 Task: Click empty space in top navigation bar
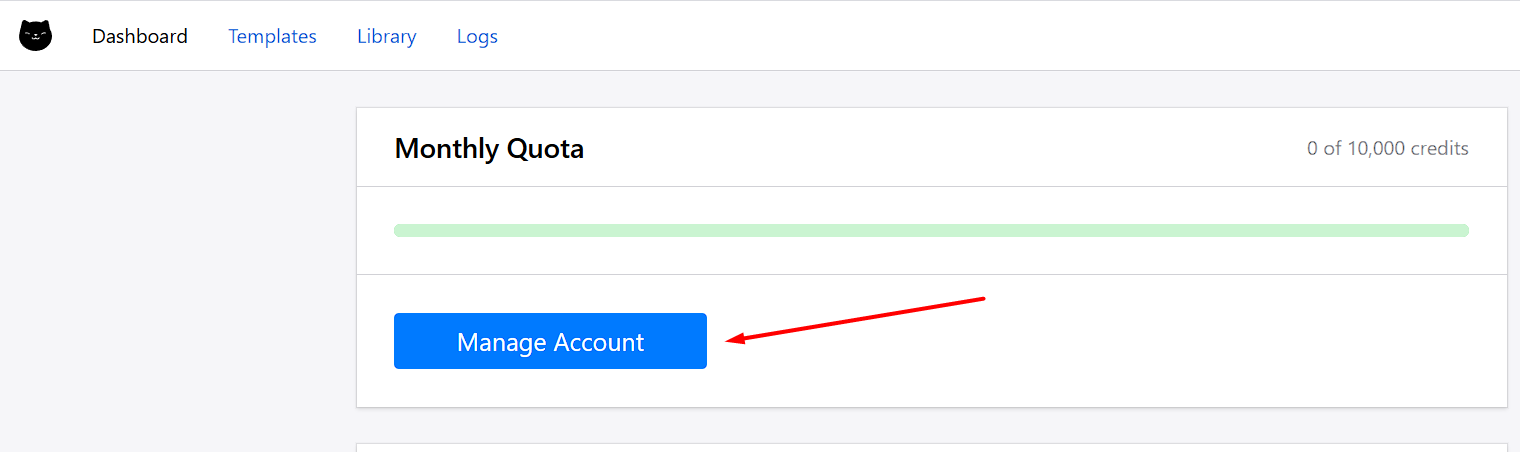(x=1000, y=36)
